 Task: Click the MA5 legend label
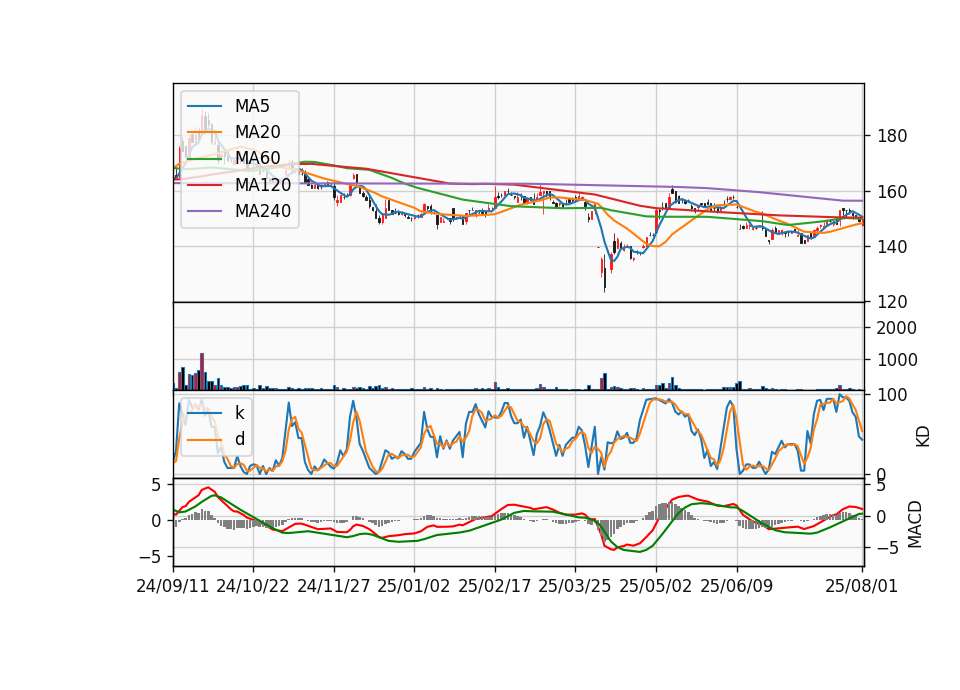(x=252, y=106)
